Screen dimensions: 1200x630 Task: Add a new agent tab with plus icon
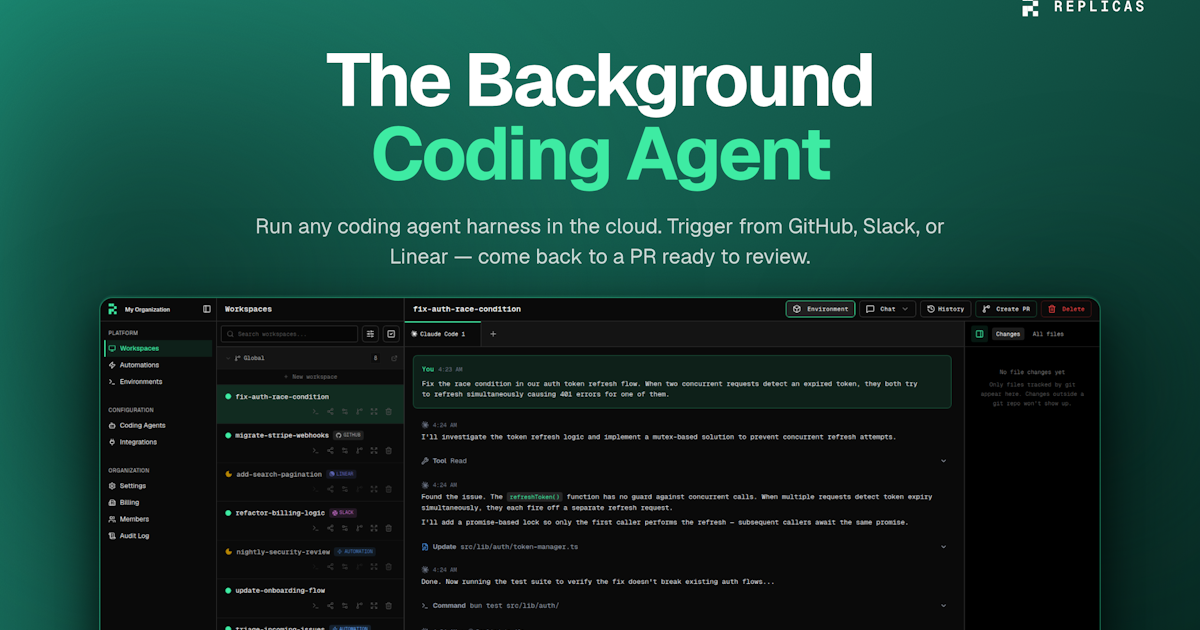coord(492,334)
